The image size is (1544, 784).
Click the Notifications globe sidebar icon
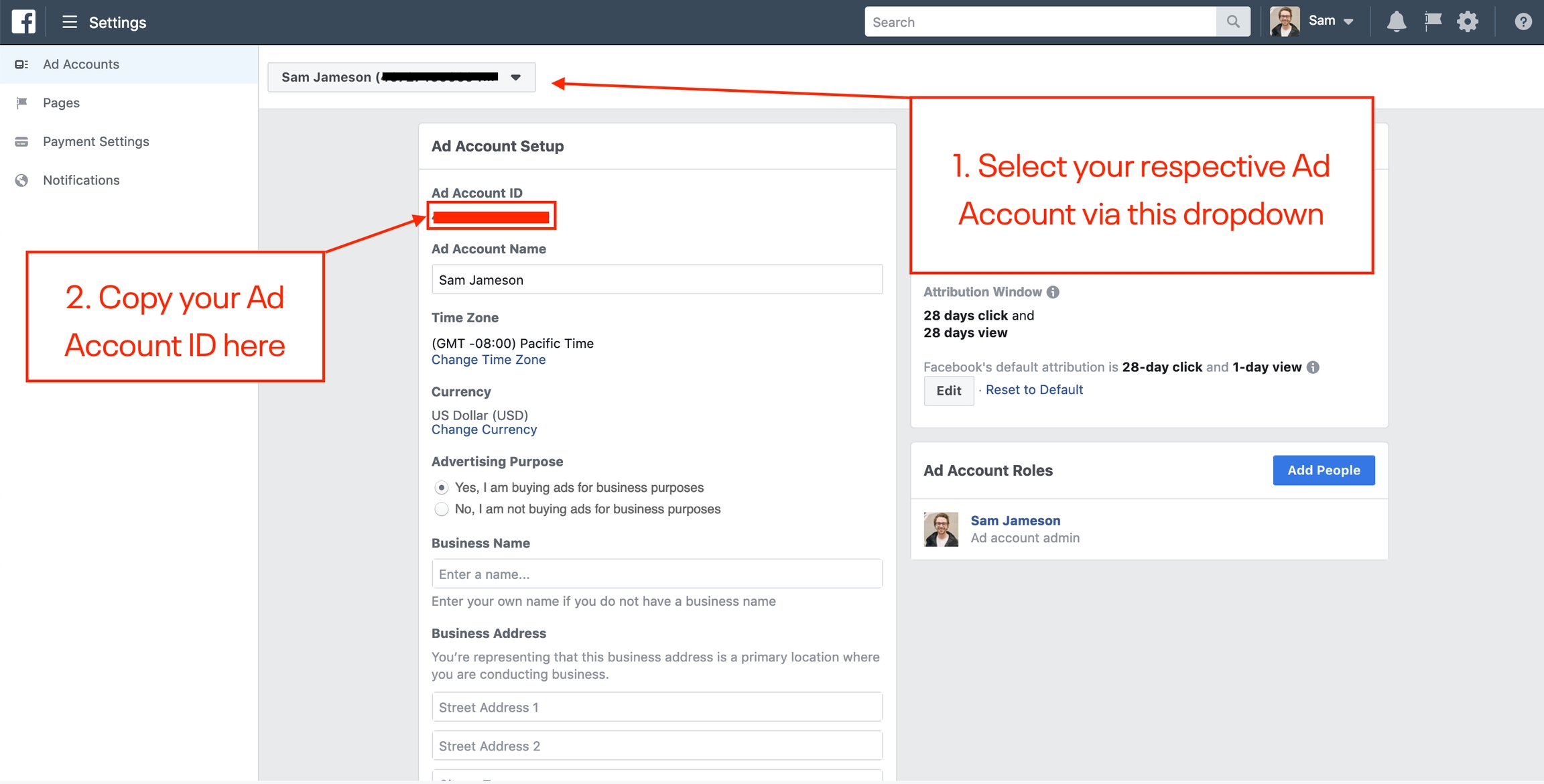coord(21,180)
